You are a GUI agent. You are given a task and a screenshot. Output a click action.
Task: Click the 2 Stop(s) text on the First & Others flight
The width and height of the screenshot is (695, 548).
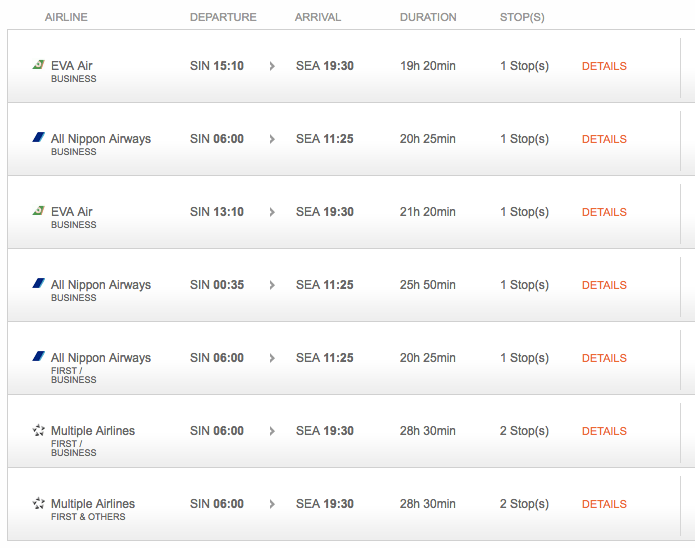(524, 504)
